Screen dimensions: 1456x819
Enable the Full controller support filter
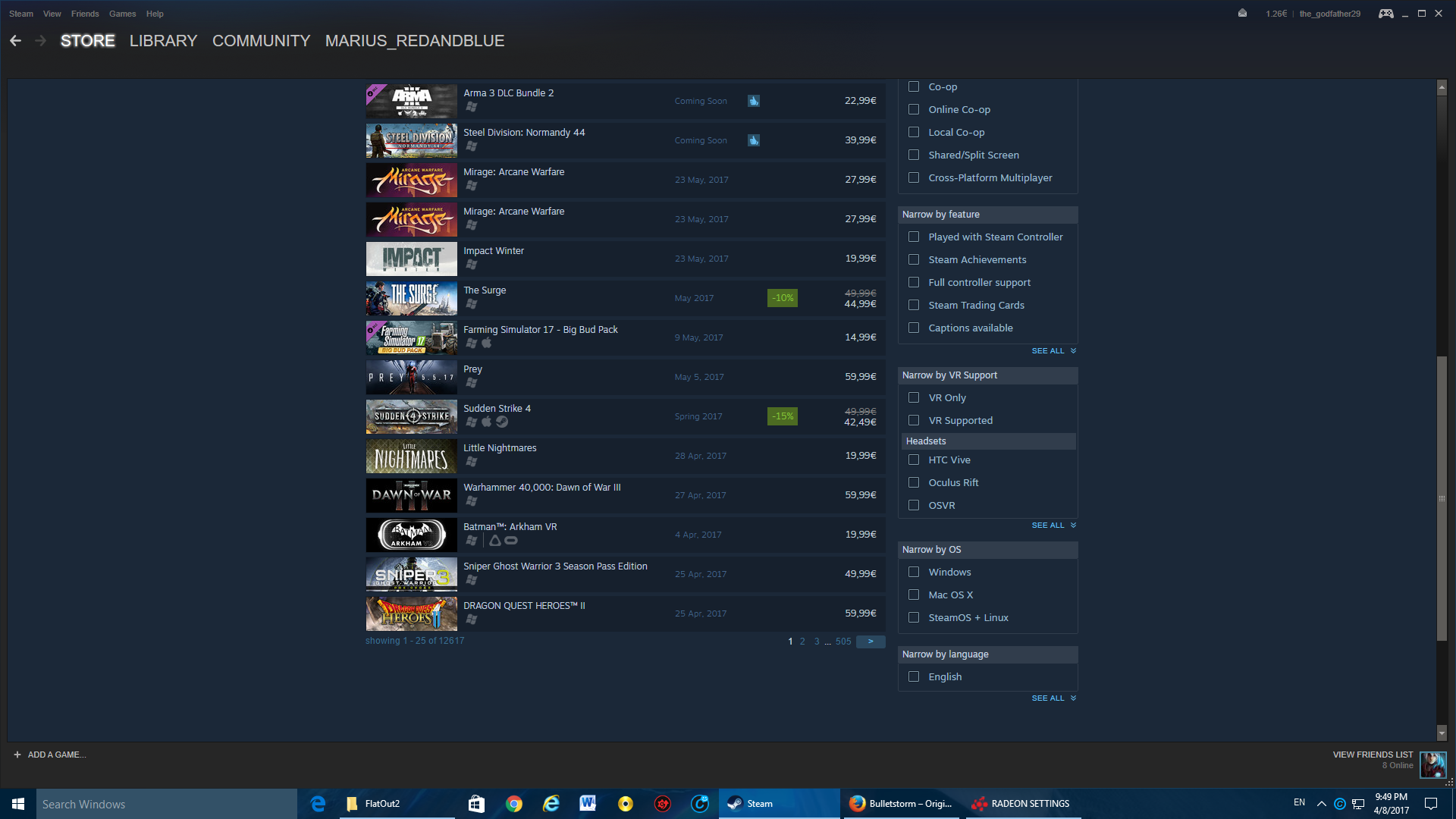[914, 282]
